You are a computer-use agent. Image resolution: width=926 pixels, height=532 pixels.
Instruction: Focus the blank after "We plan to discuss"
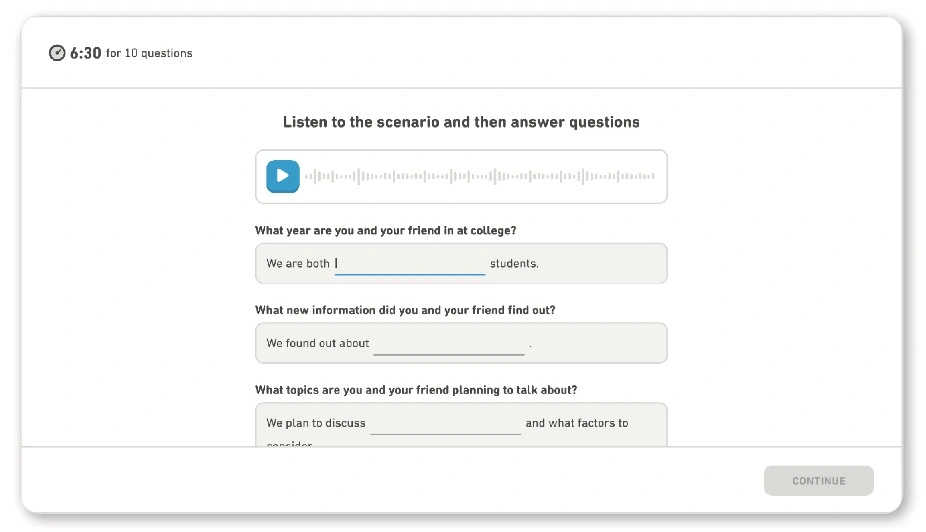click(445, 424)
